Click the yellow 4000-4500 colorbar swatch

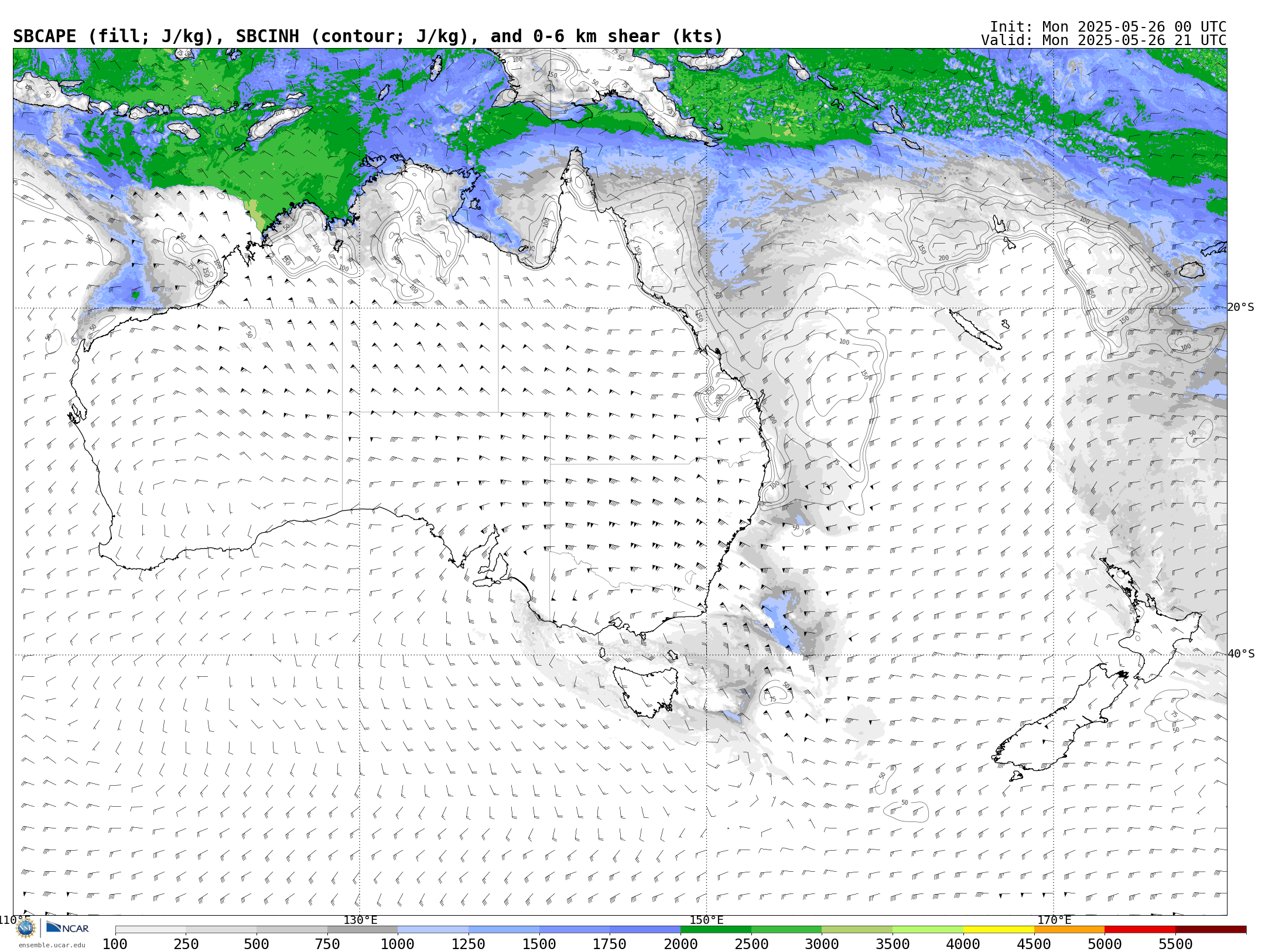[x=999, y=930]
